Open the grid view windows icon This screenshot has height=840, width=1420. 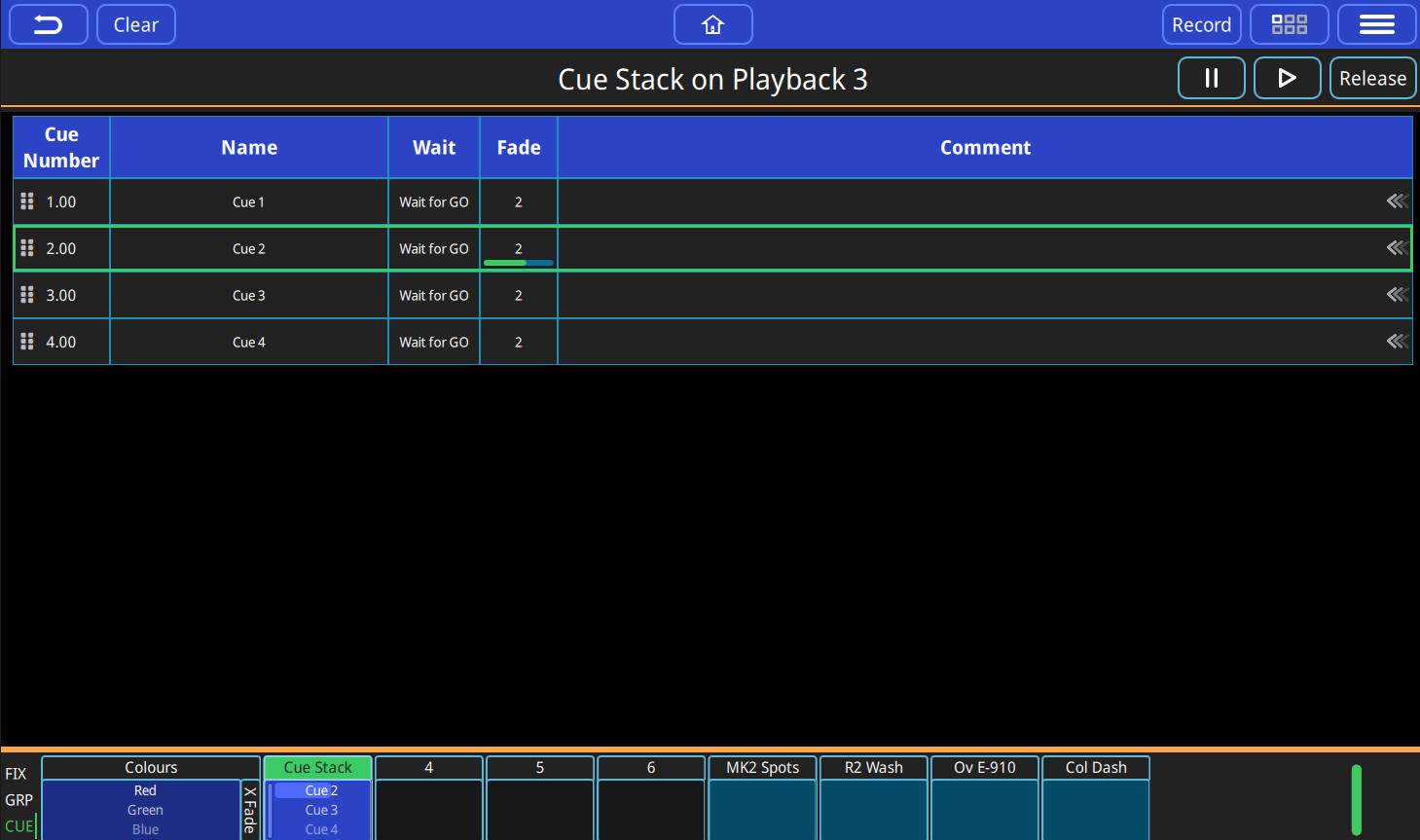pyautogui.click(x=1289, y=24)
